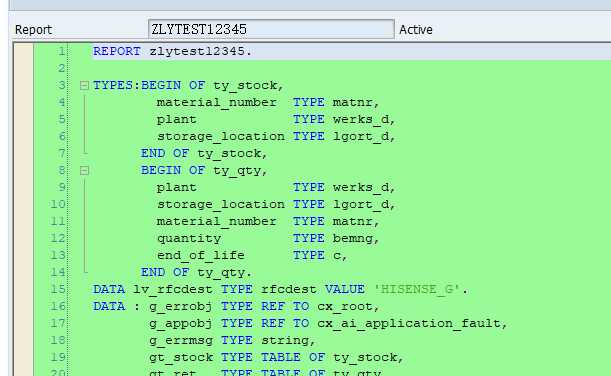
Task: Click plant field on line 9
Action: [177, 187]
